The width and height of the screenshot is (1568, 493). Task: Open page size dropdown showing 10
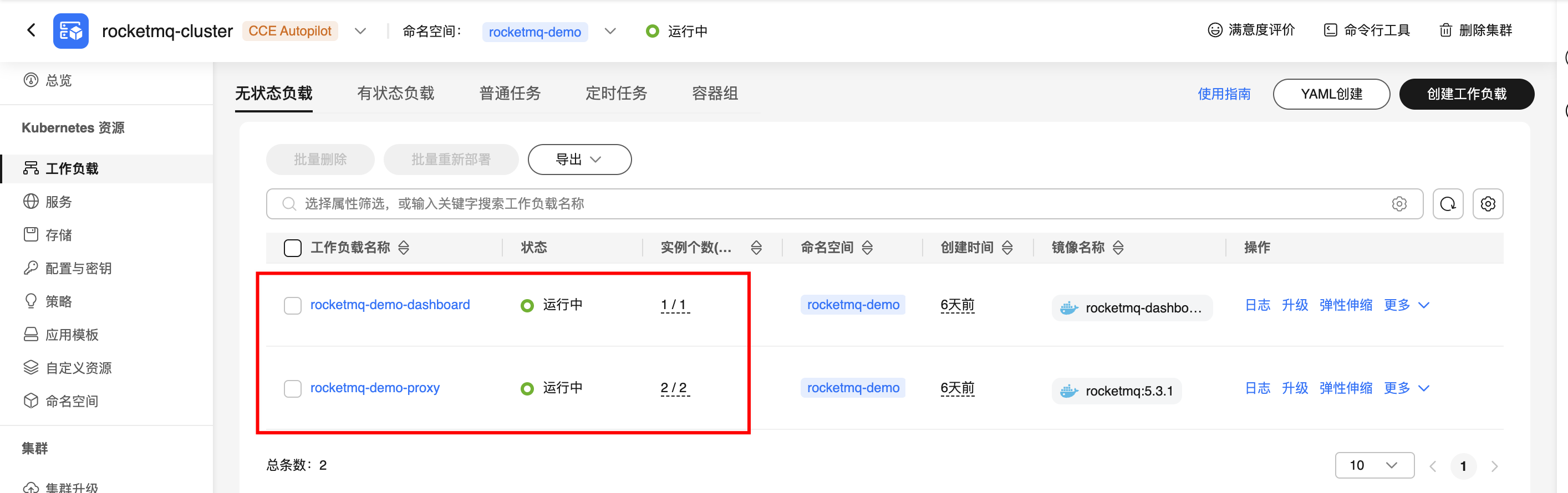tap(1374, 465)
